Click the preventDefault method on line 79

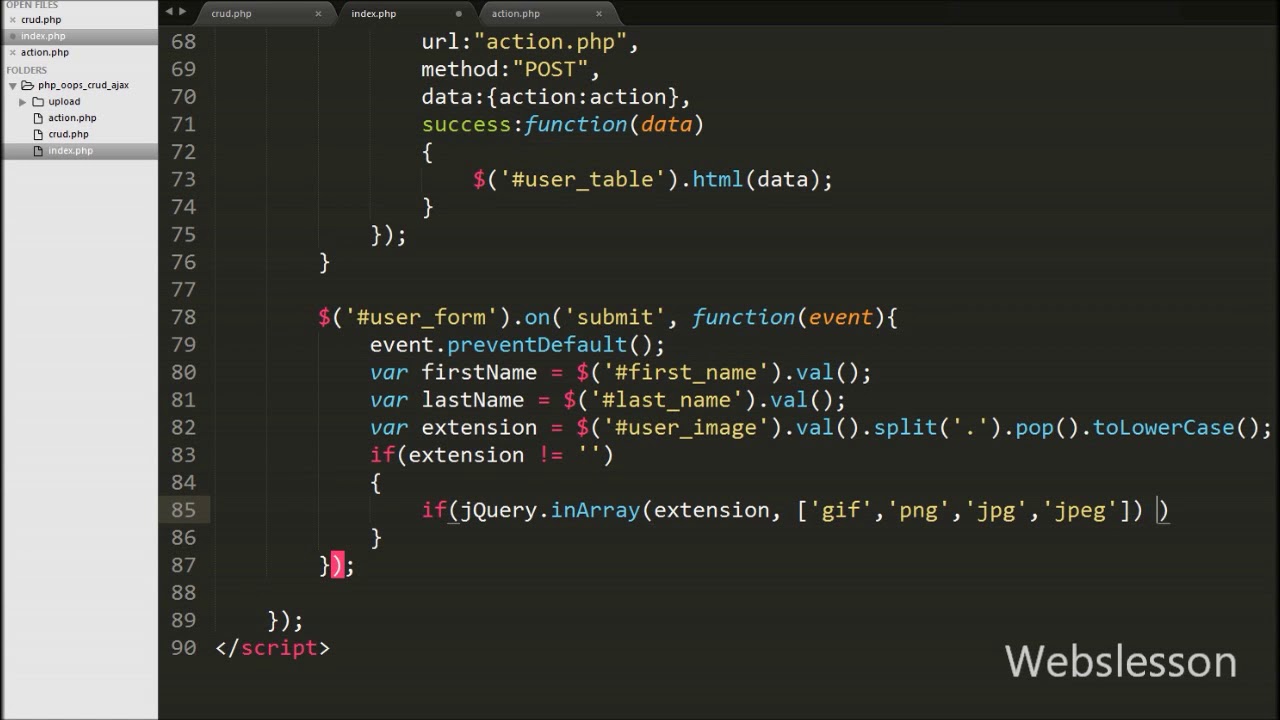coord(537,345)
